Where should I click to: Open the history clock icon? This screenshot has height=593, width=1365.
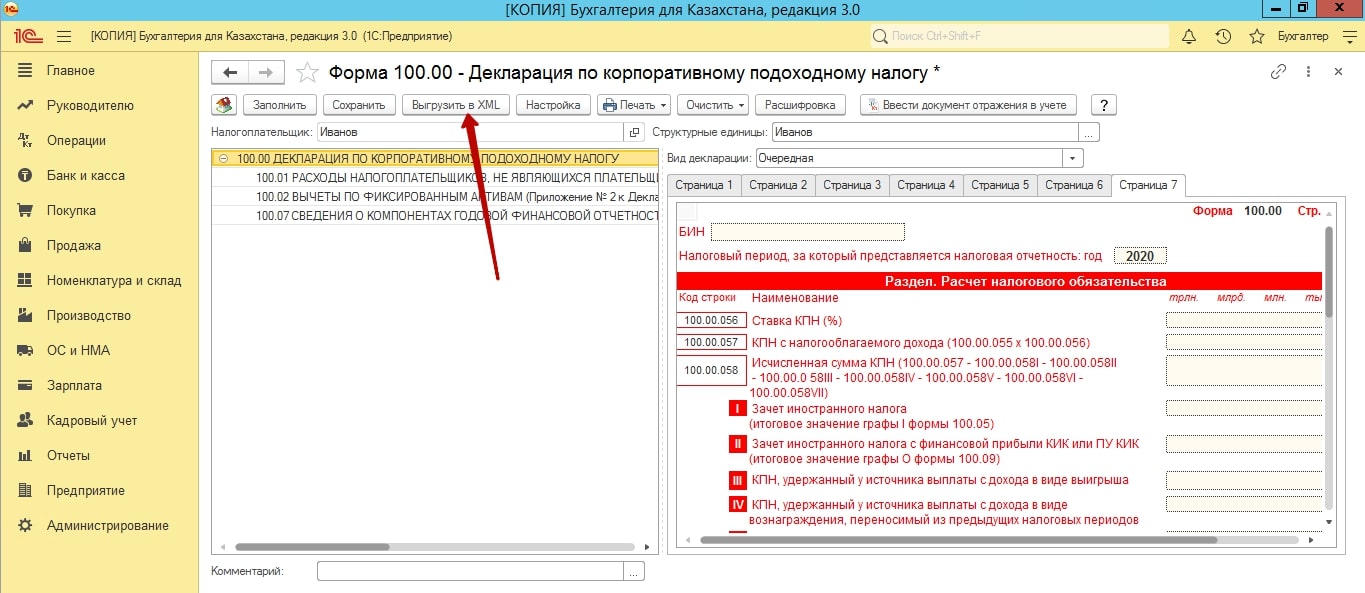tap(1223, 37)
